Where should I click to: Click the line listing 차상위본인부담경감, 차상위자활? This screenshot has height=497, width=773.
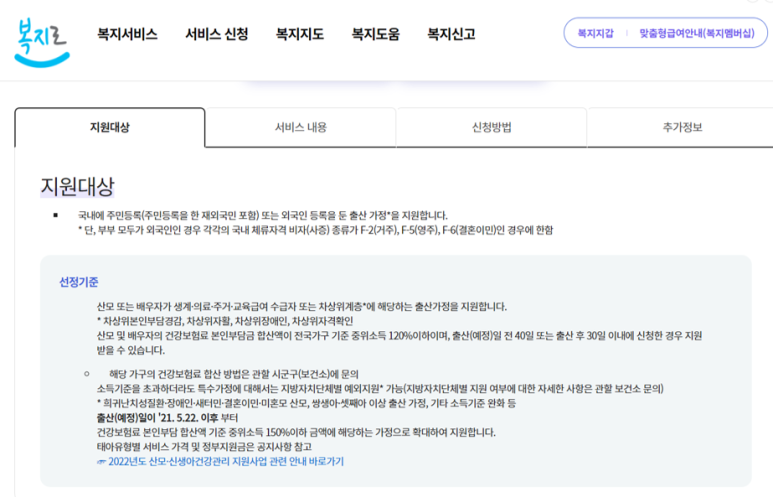click(225, 321)
